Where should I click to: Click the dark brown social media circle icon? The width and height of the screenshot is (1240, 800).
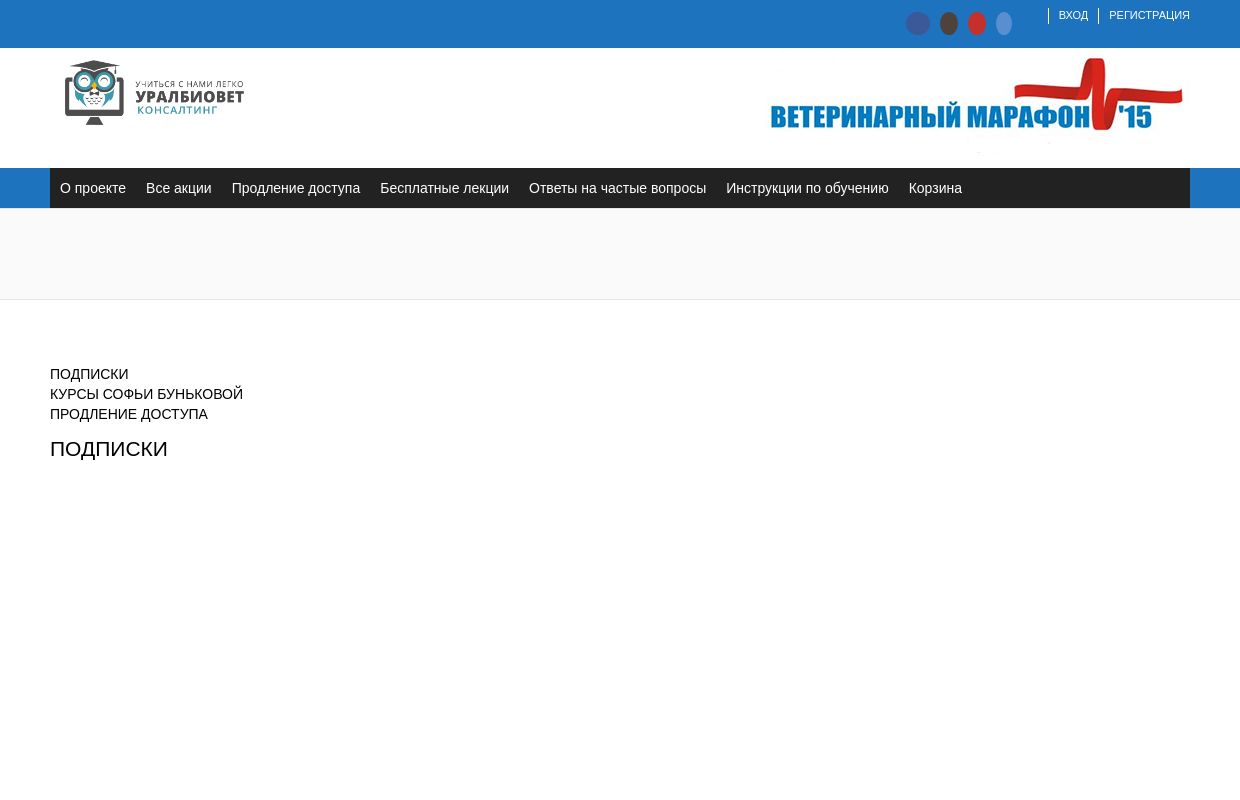click(948, 23)
